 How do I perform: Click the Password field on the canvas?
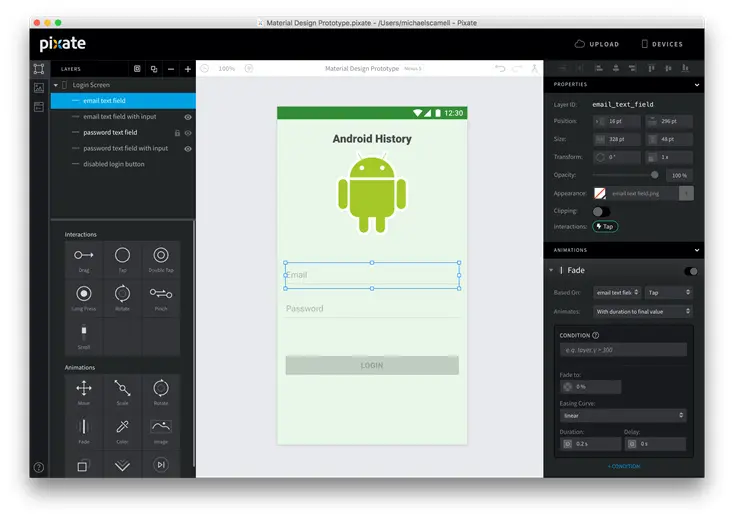(x=372, y=309)
